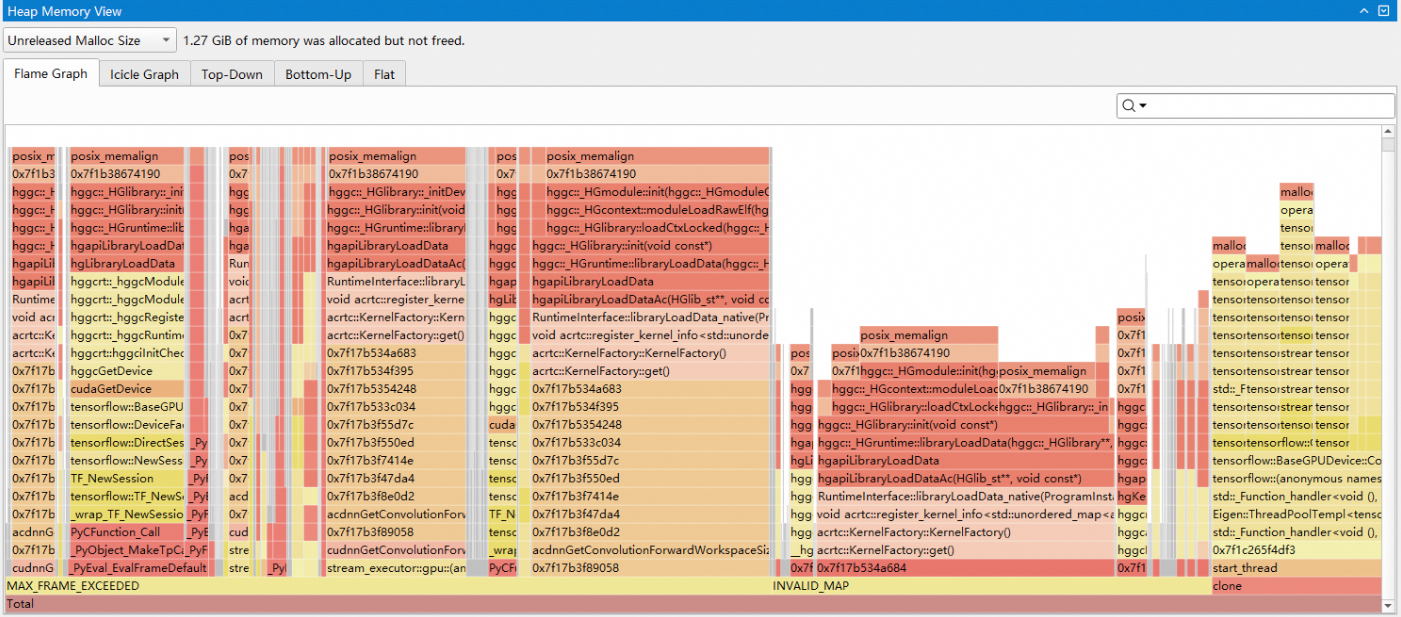
Task: Select the clone frame
Action: pos(1296,586)
